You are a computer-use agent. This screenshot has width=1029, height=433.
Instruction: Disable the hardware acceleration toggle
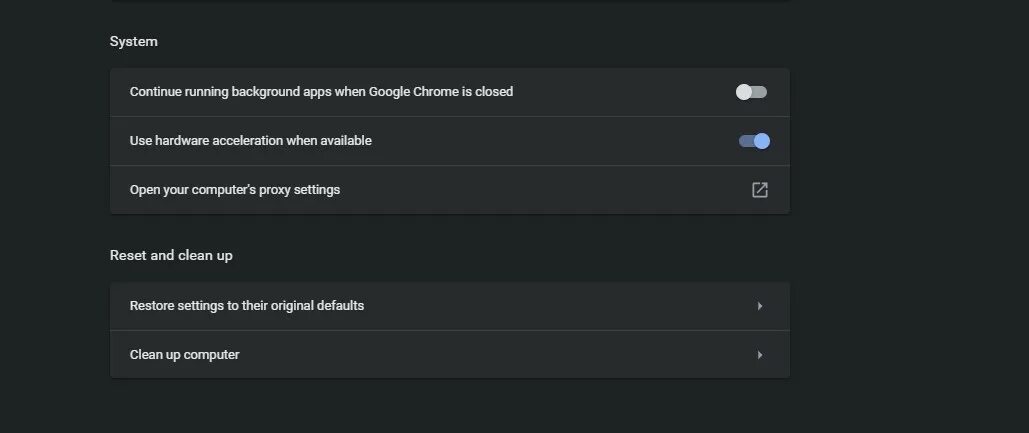(754, 141)
